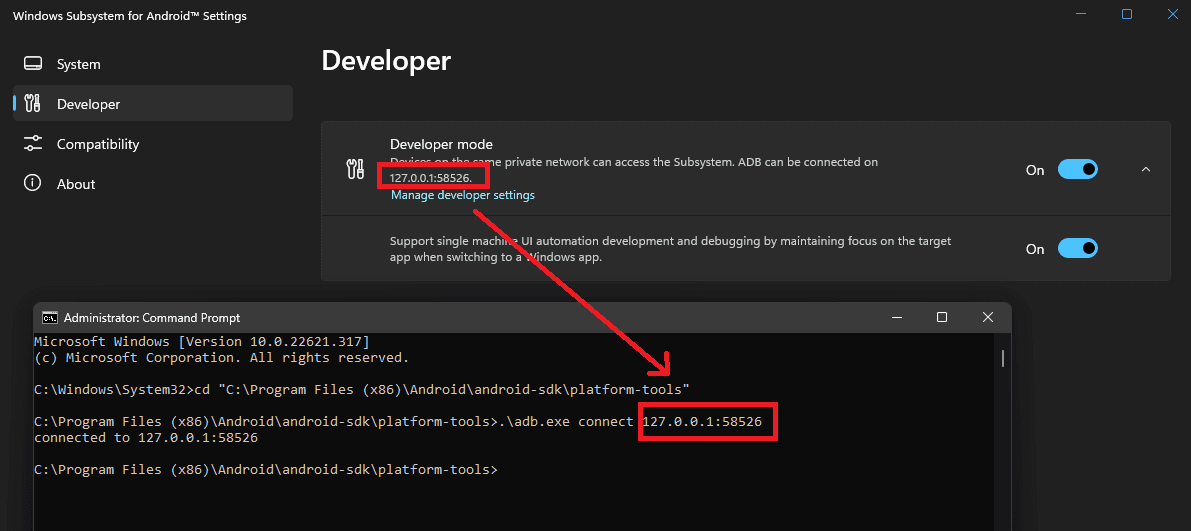Click the 'Developer mode' setting title
Image resolution: width=1191 pixels, height=531 pixels.
[441, 144]
